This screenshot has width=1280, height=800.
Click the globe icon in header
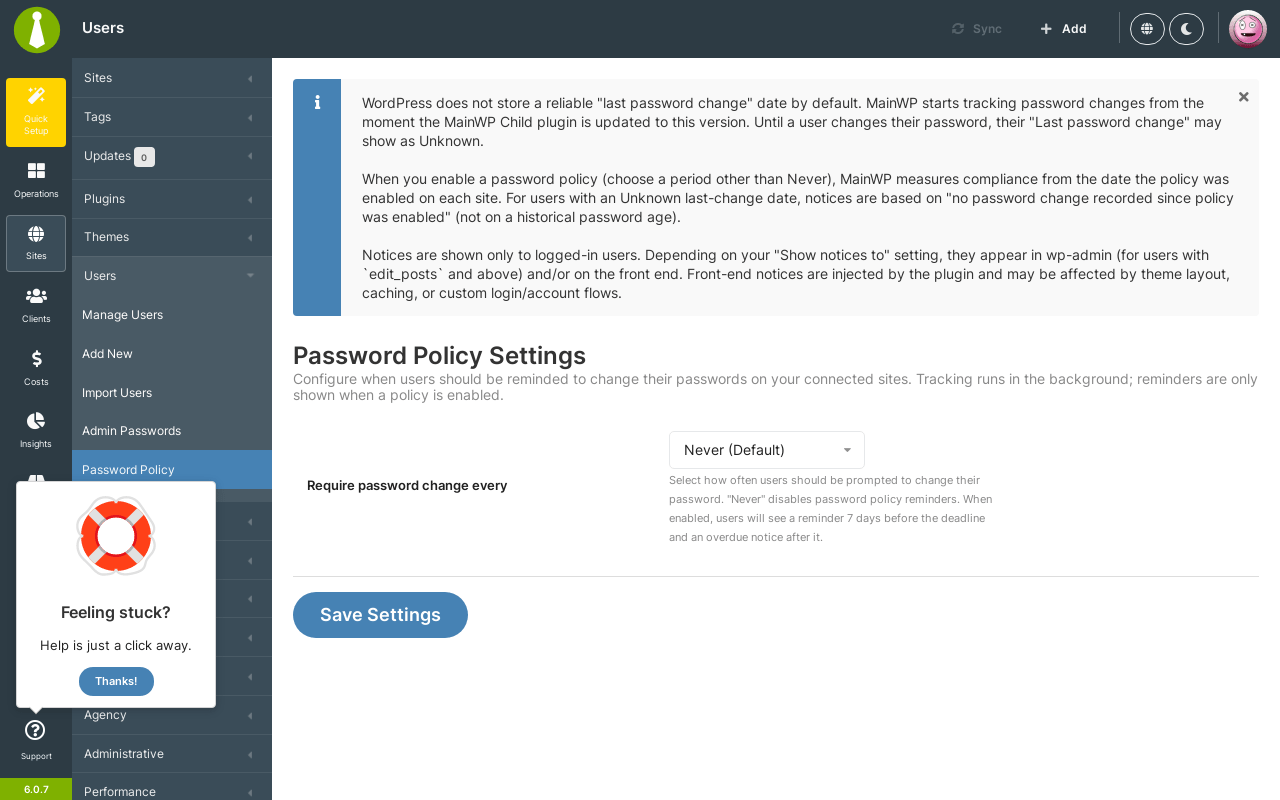point(1147,29)
